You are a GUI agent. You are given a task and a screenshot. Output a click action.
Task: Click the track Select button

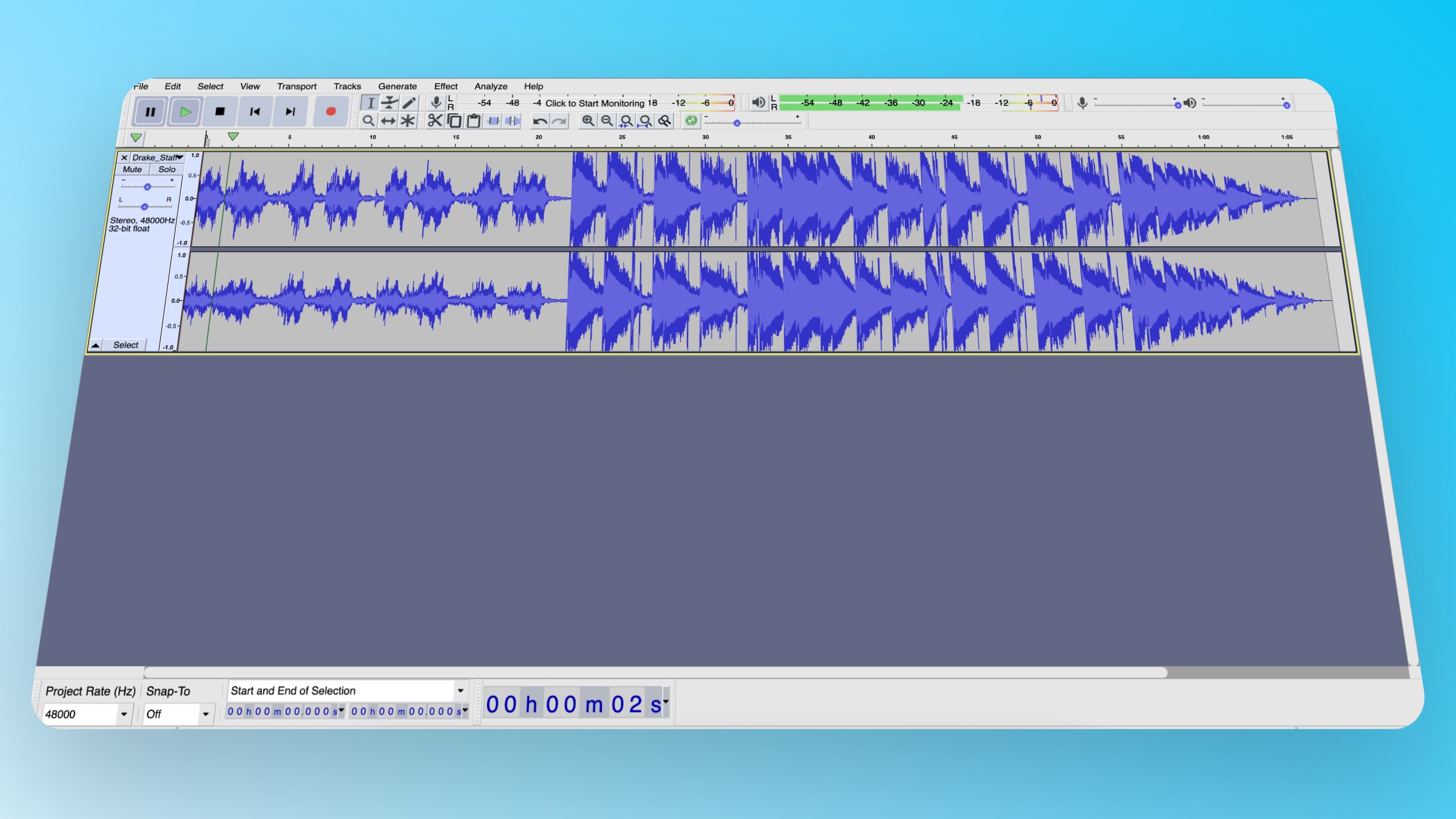coord(126,345)
